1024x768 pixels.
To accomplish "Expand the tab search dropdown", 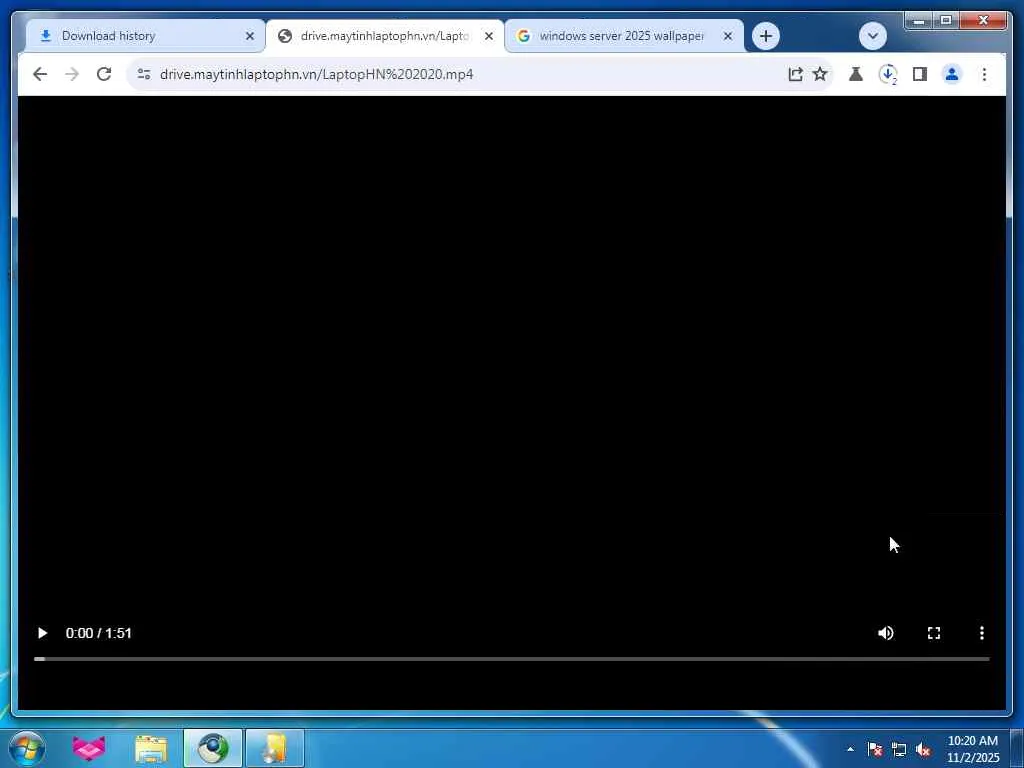I will pyautogui.click(x=872, y=36).
